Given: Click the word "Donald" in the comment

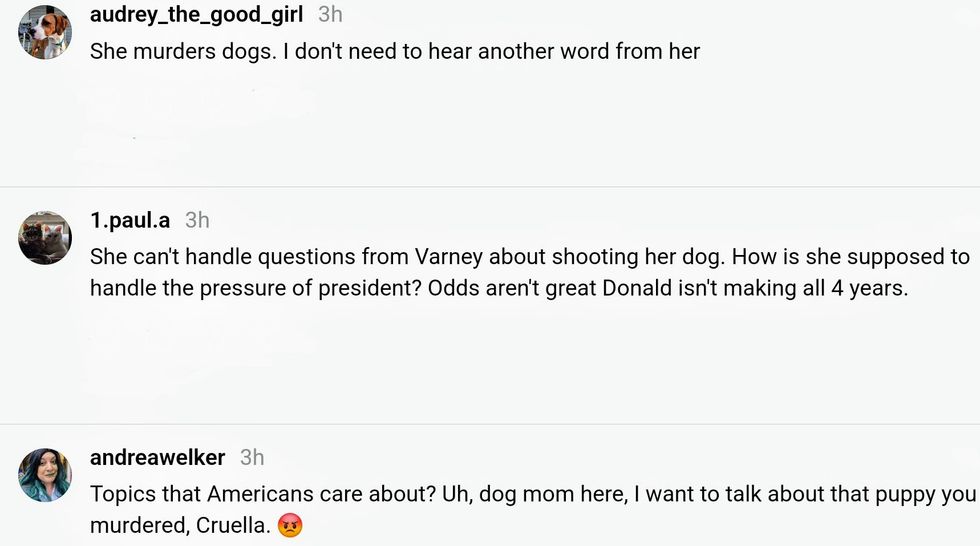Looking at the screenshot, I should (641, 288).
